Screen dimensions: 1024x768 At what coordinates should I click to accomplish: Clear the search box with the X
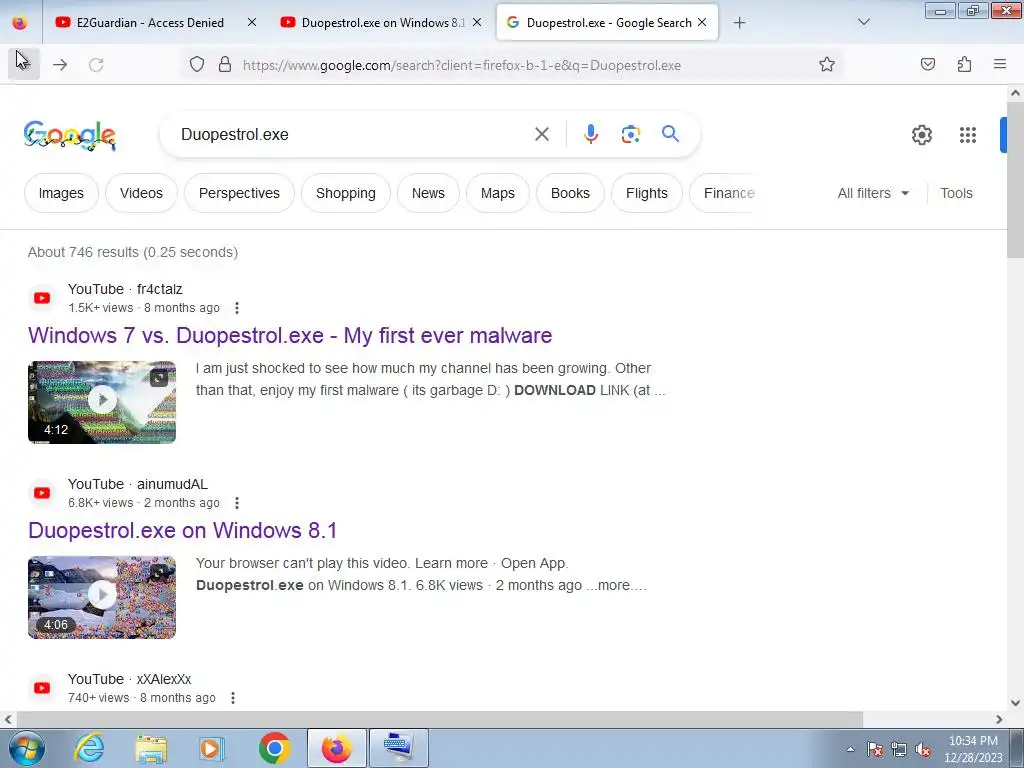pyautogui.click(x=541, y=135)
